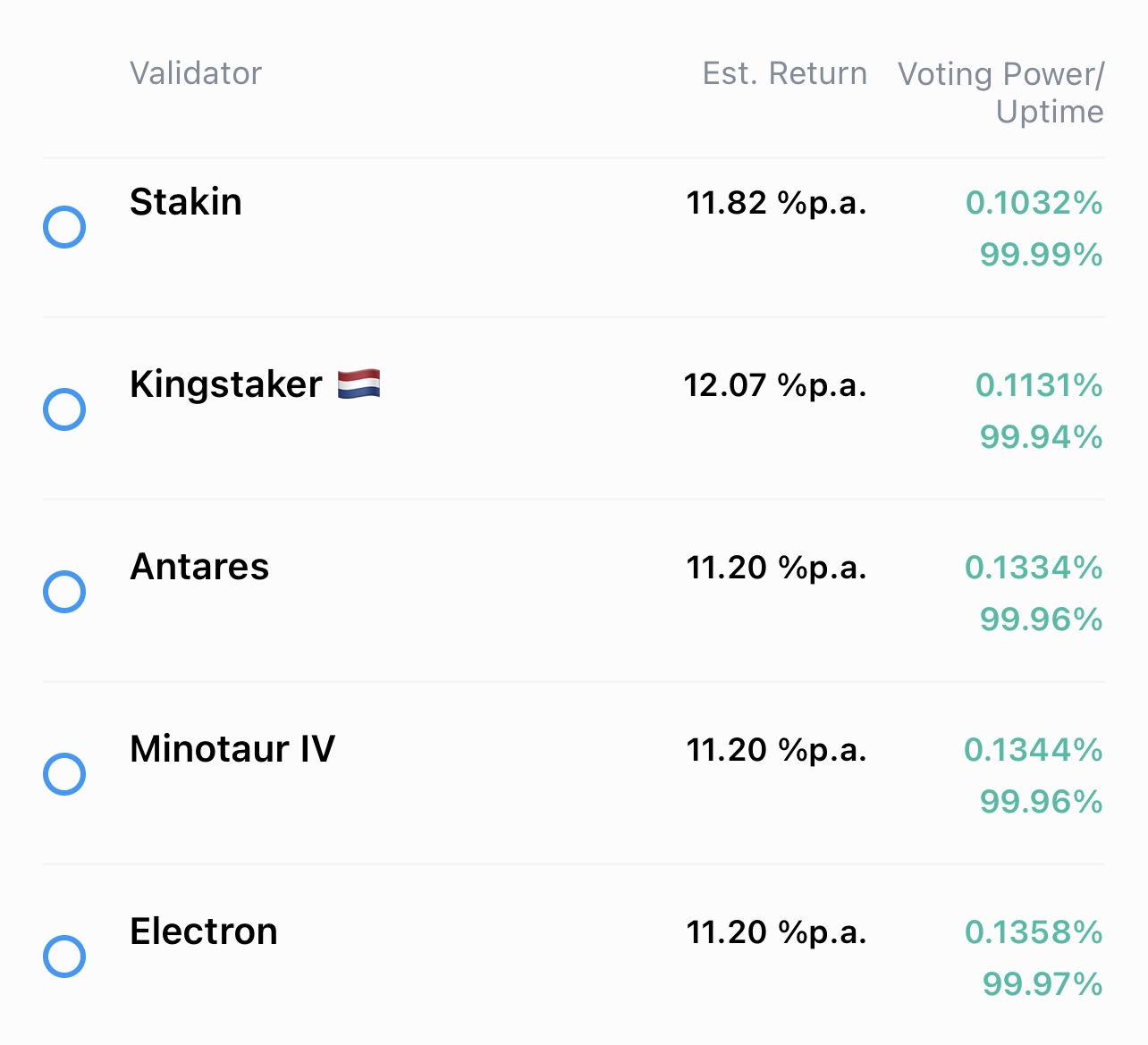
Task: Open the Stakin validator name
Action: (x=186, y=202)
